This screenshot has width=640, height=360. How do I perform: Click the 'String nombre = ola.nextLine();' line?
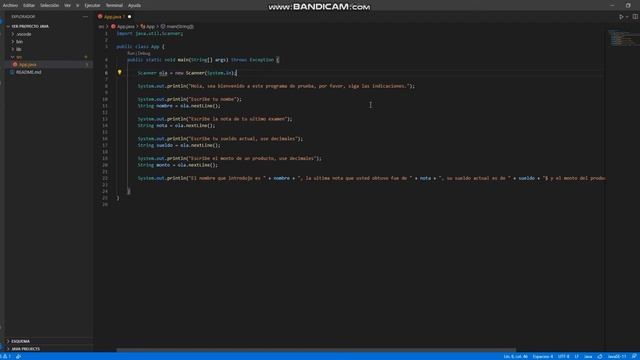point(179,106)
